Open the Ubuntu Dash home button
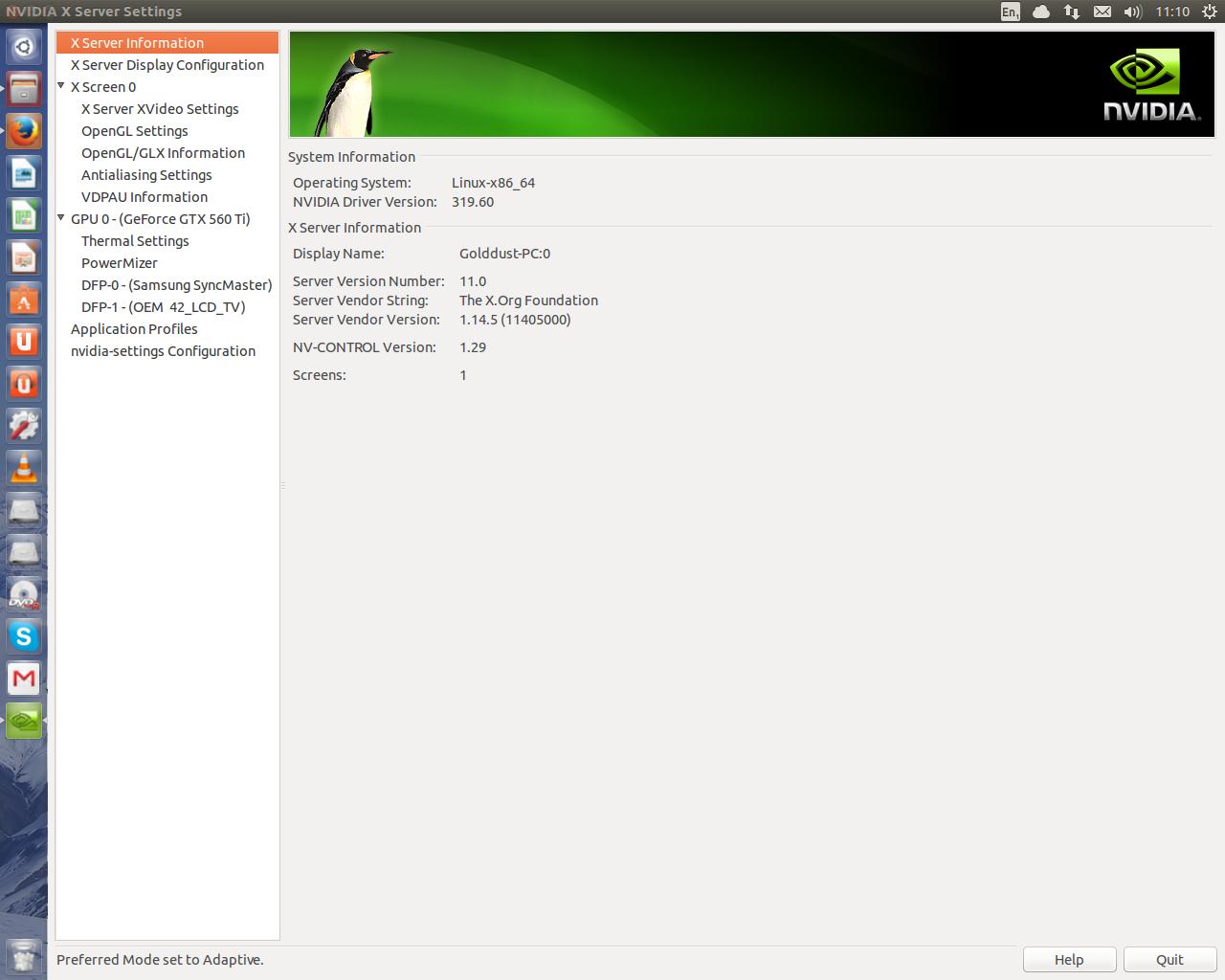Screen dimensions: 1225x980 click(24, 47)
